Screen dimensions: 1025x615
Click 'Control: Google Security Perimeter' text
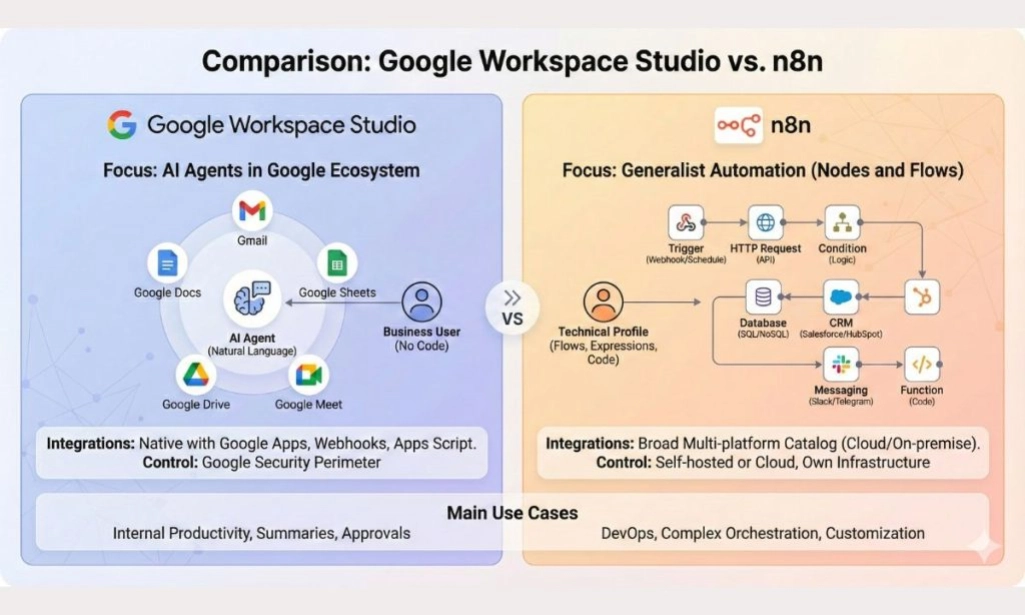click(261, 463)
